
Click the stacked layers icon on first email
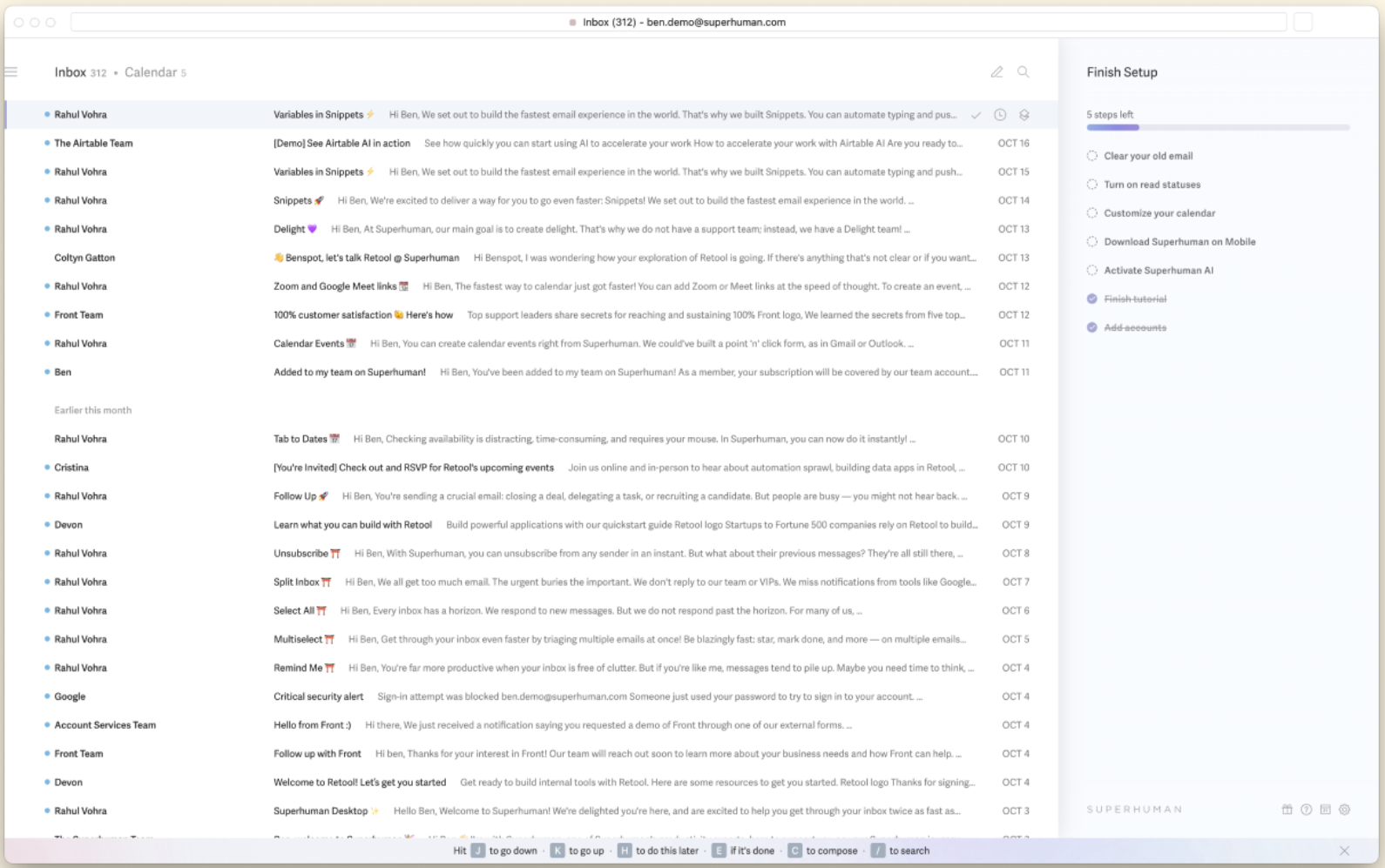pos(1024,115)
